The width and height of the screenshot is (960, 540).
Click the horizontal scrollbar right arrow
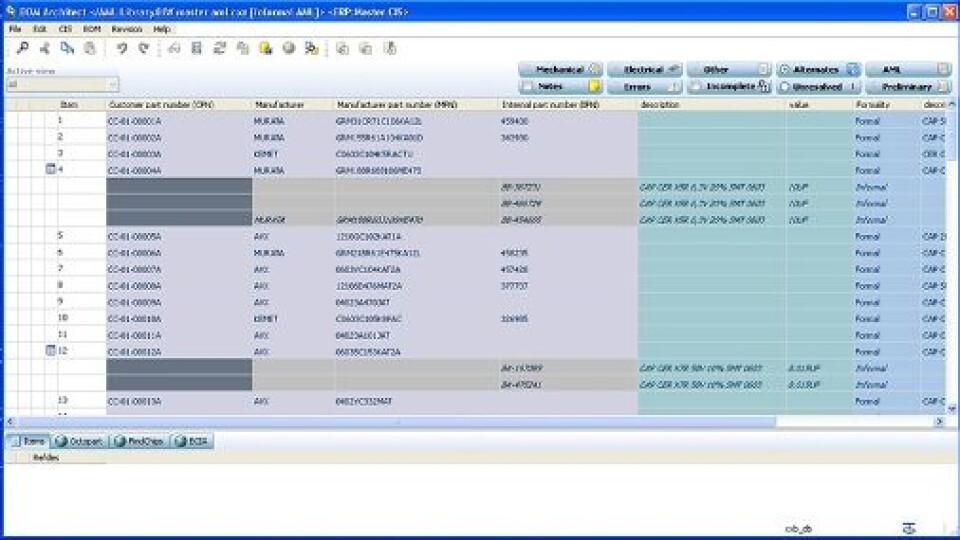click(x=939, y=421)
